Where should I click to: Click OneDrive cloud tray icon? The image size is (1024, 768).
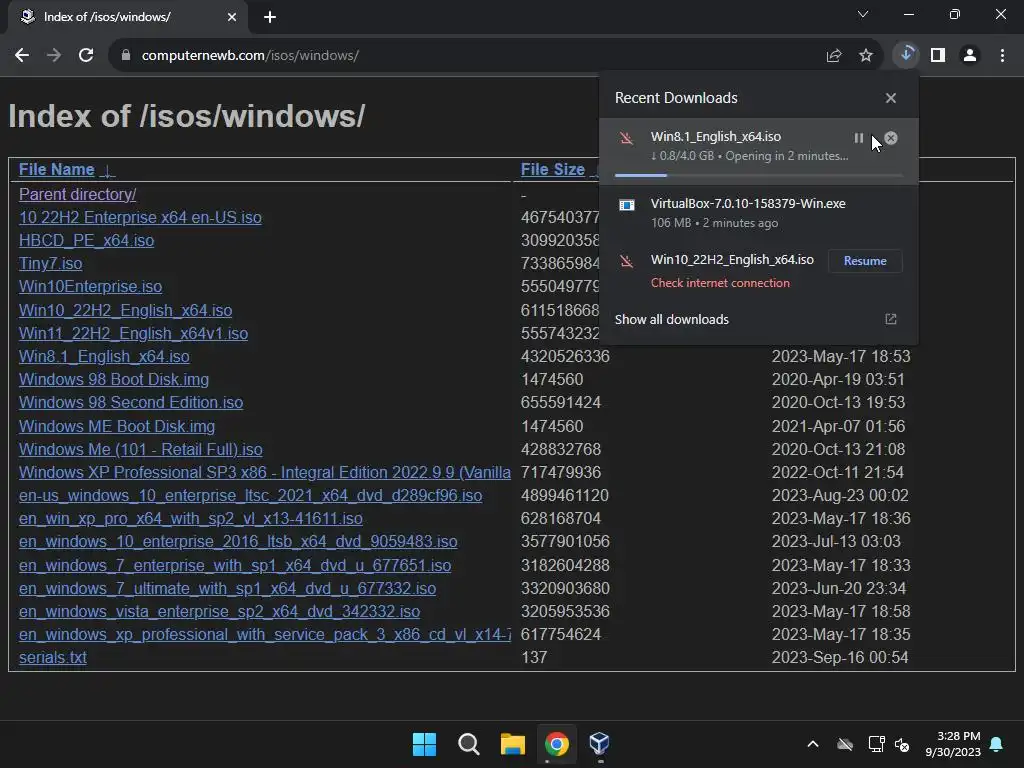pyautogui.click(x=845, y=744)
